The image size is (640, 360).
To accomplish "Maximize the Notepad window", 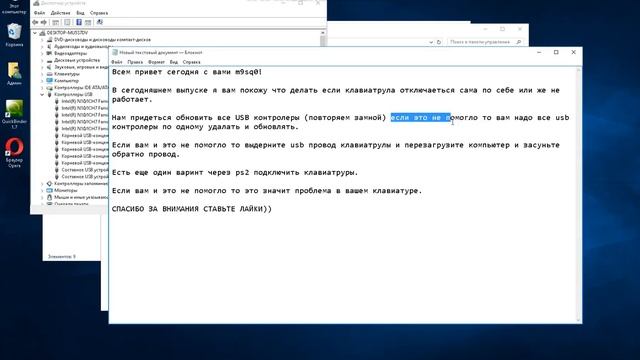I will click(556, 52).
